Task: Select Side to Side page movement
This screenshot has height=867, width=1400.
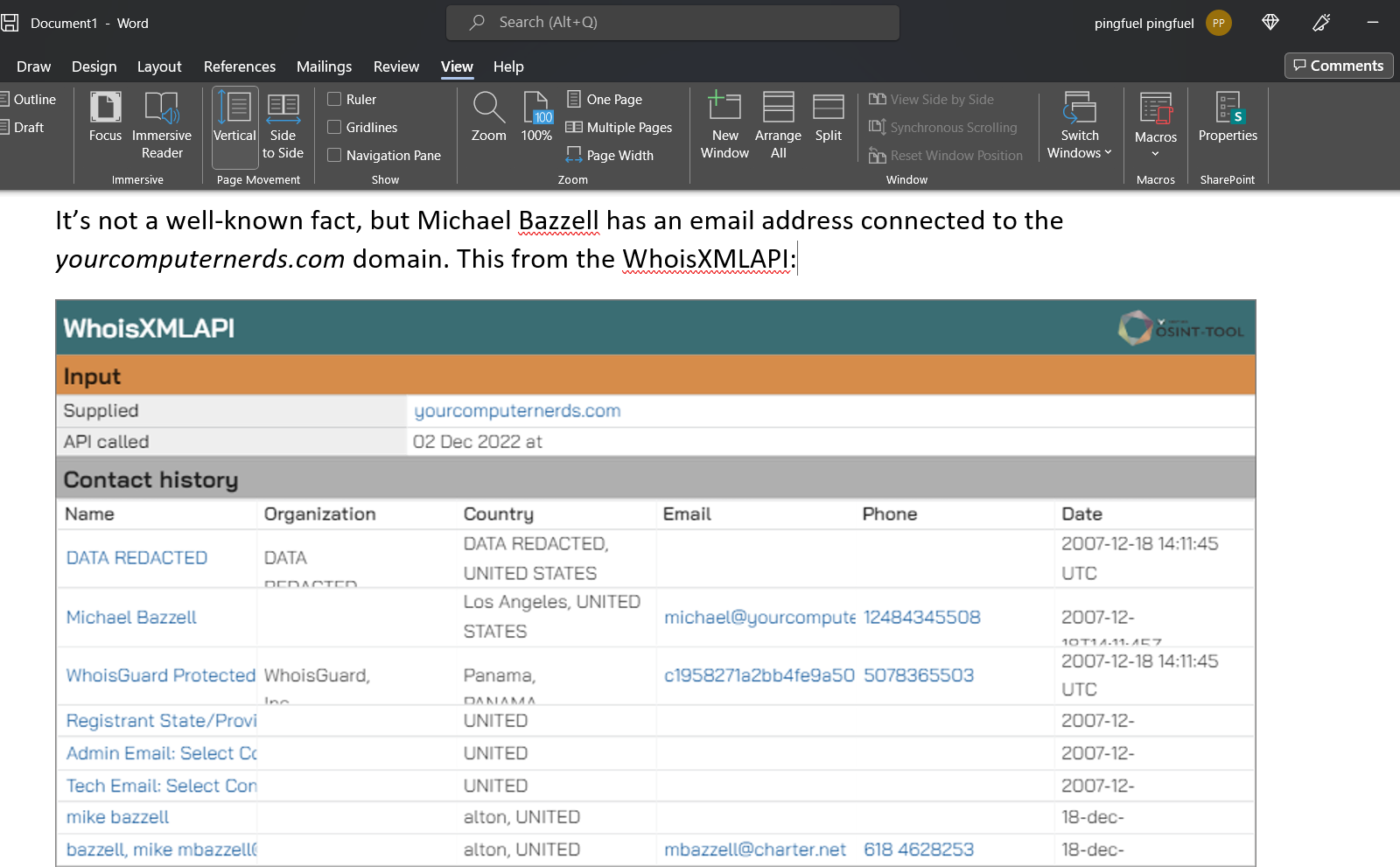Action: click(283, 126)
